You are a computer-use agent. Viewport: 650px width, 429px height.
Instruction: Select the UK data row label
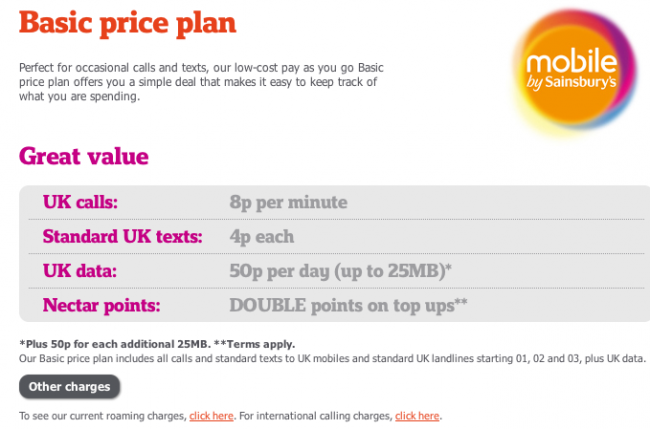tap(80, 271)
